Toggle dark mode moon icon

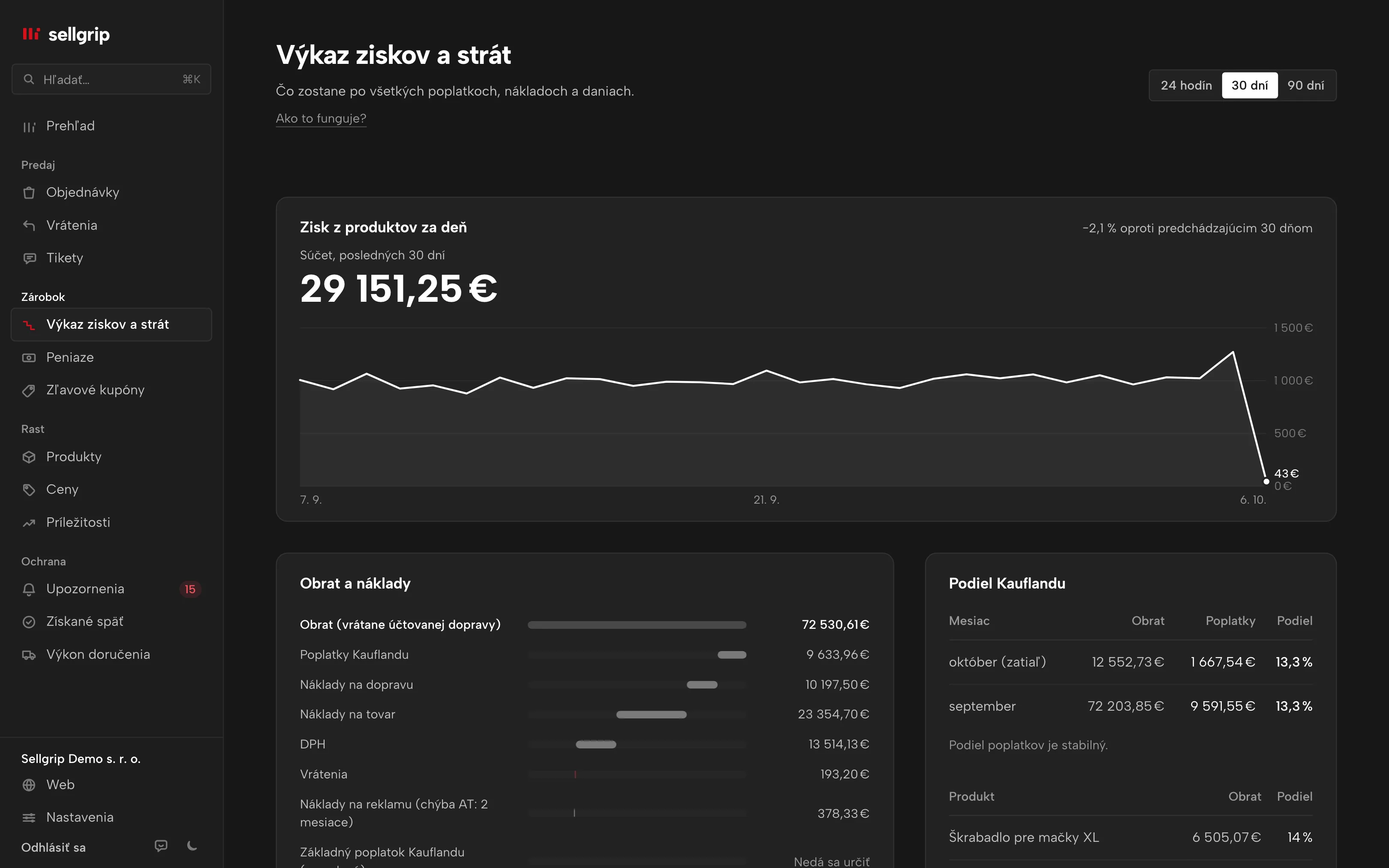192,846
